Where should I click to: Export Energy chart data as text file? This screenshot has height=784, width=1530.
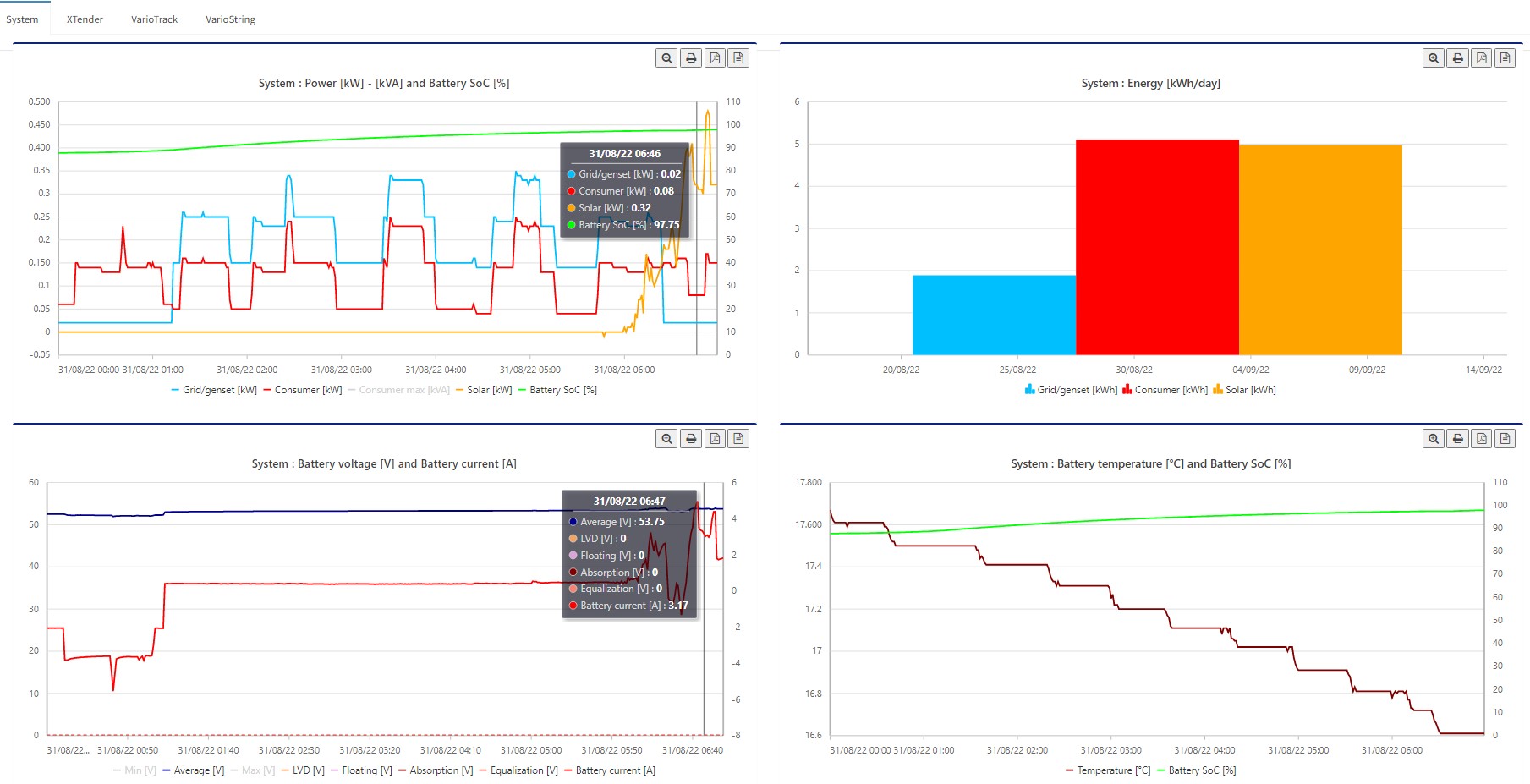tap(1505, 58)
